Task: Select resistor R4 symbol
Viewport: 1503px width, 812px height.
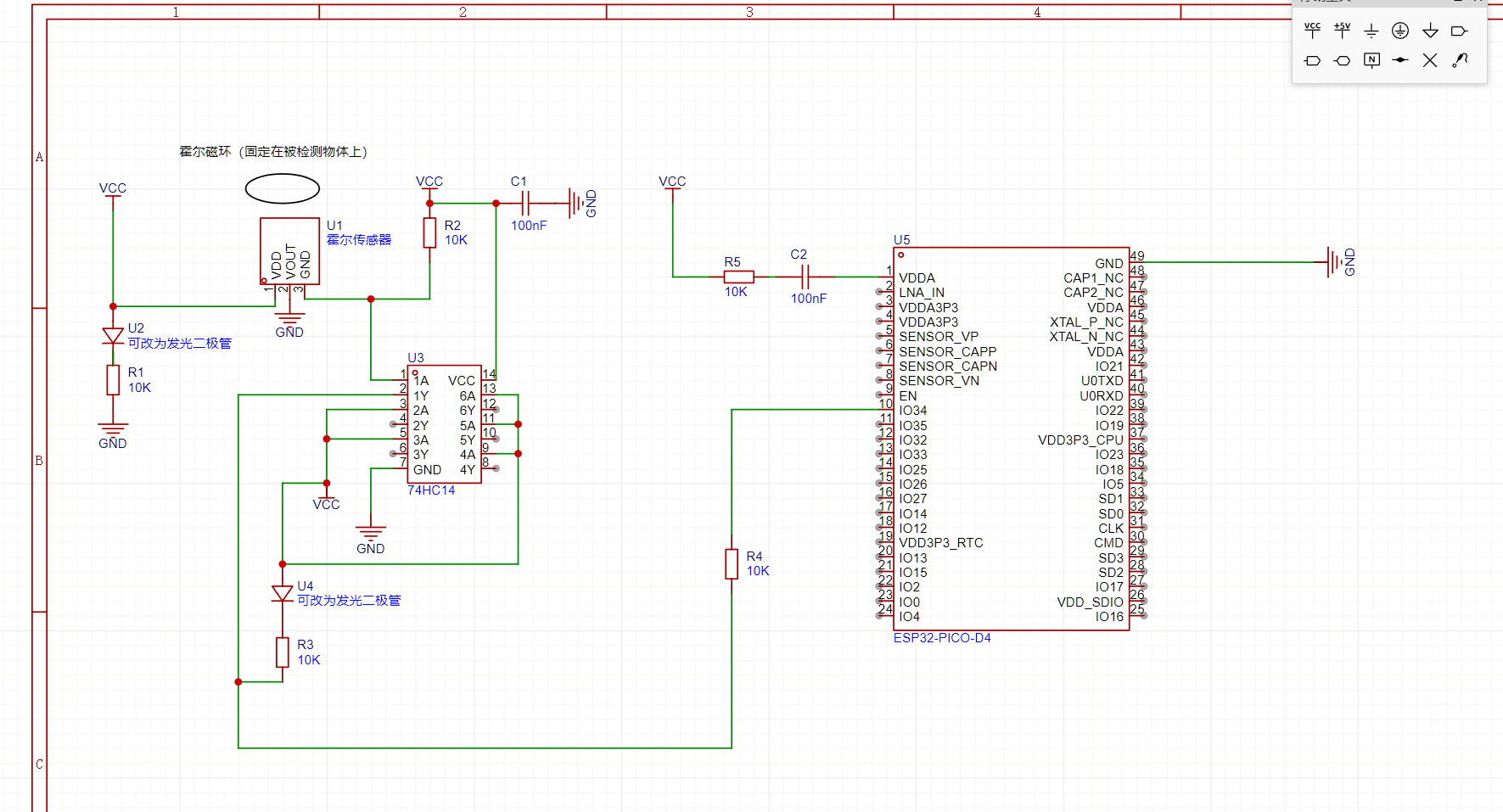Action: click(x=732, y=563)
